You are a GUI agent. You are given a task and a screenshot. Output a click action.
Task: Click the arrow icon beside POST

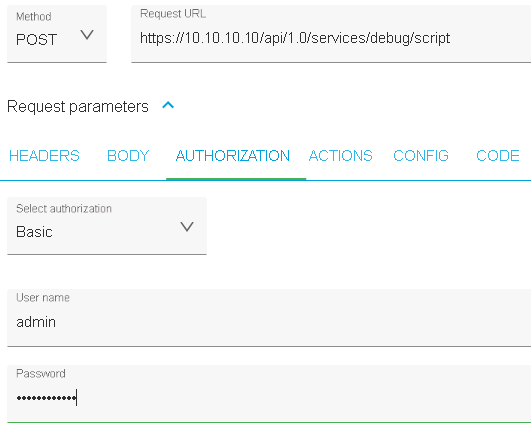click(87, 35)
